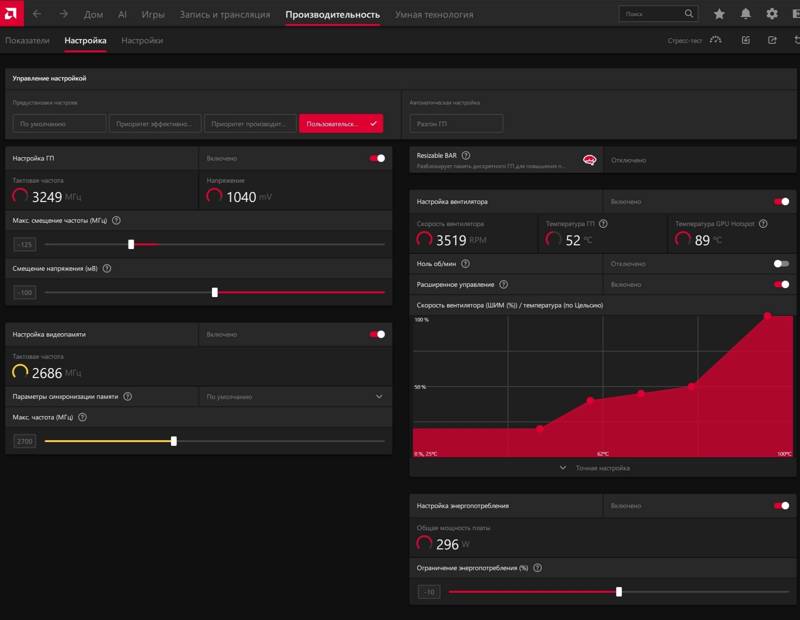This screenshot has height=620, width=800.
Task: Toggle Настройка видеопамяти switch
Action: point(377,334)
